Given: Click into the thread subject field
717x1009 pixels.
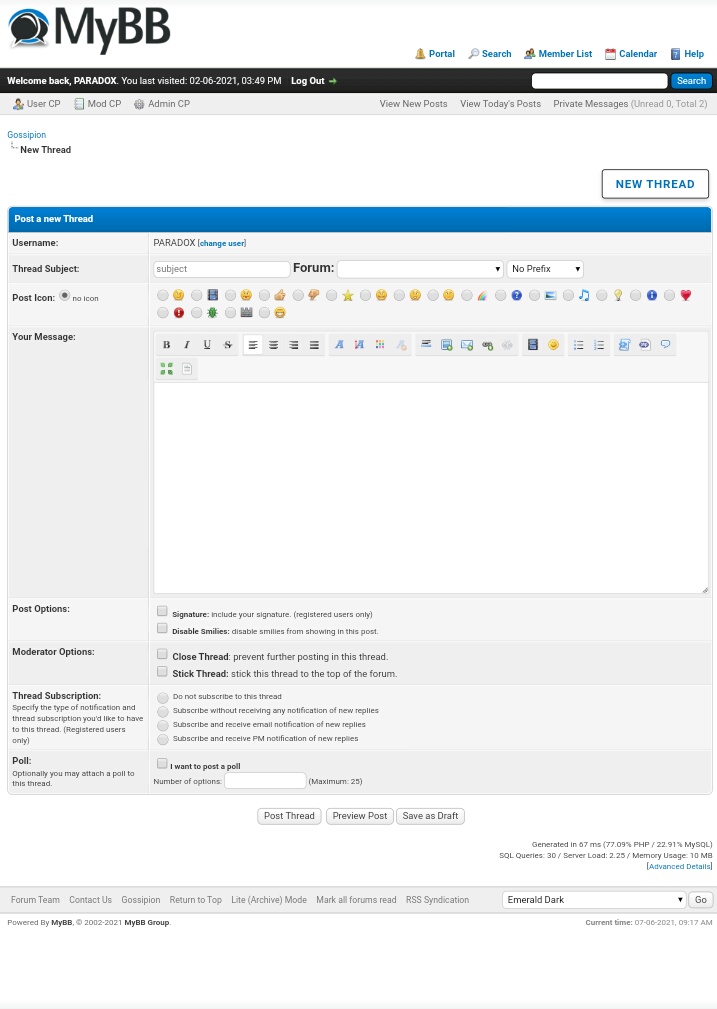Looking at the screenshot, I should [221, 269].
